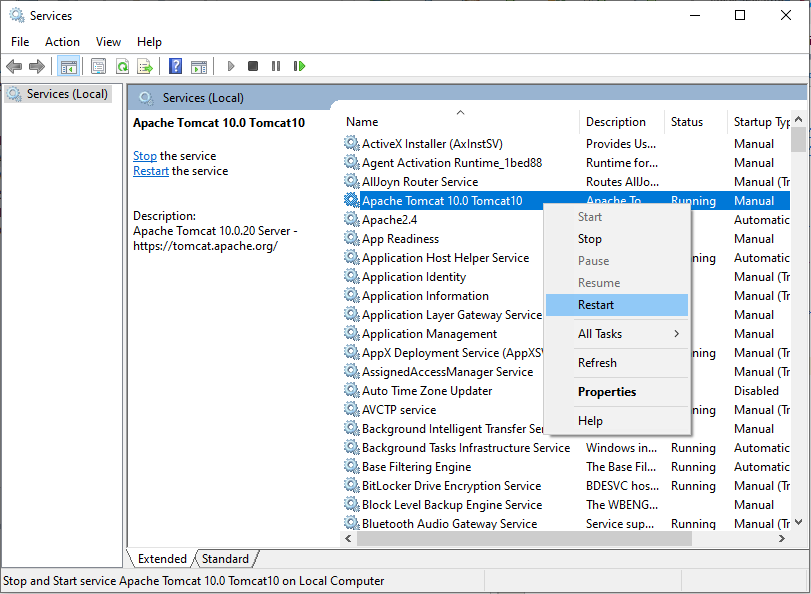Viewport: 811px width, 594px height.
Task: Choose Stop in the context menu
Action: (617, 239)
